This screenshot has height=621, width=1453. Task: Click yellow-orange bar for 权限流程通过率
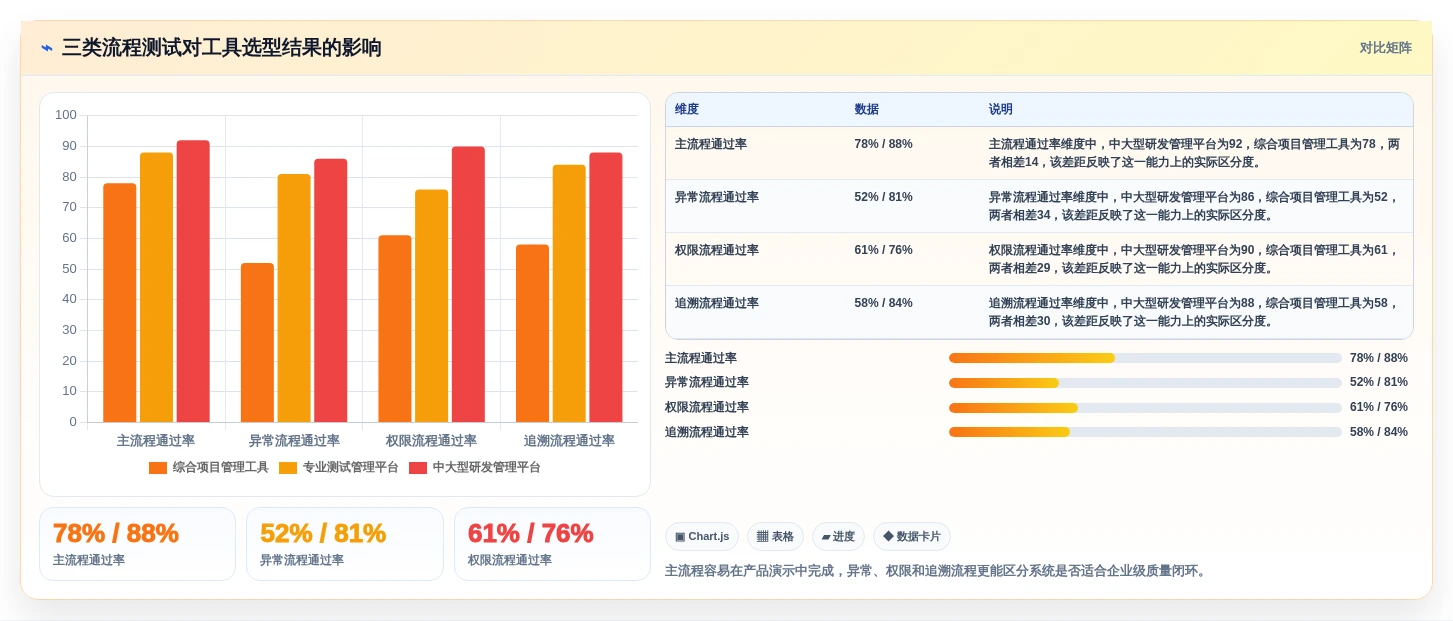pyautogui.click(x=432, y=306)
